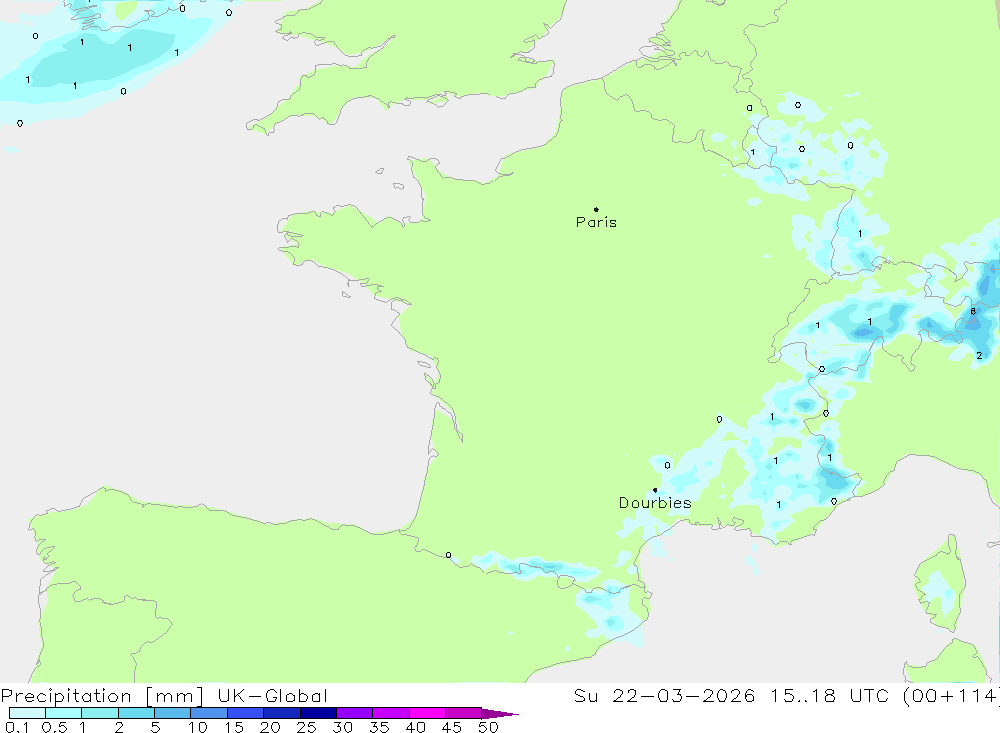Click the Dourbies location label
The width and height of the screenshot is (1000, 733).
tap(655, 503)
